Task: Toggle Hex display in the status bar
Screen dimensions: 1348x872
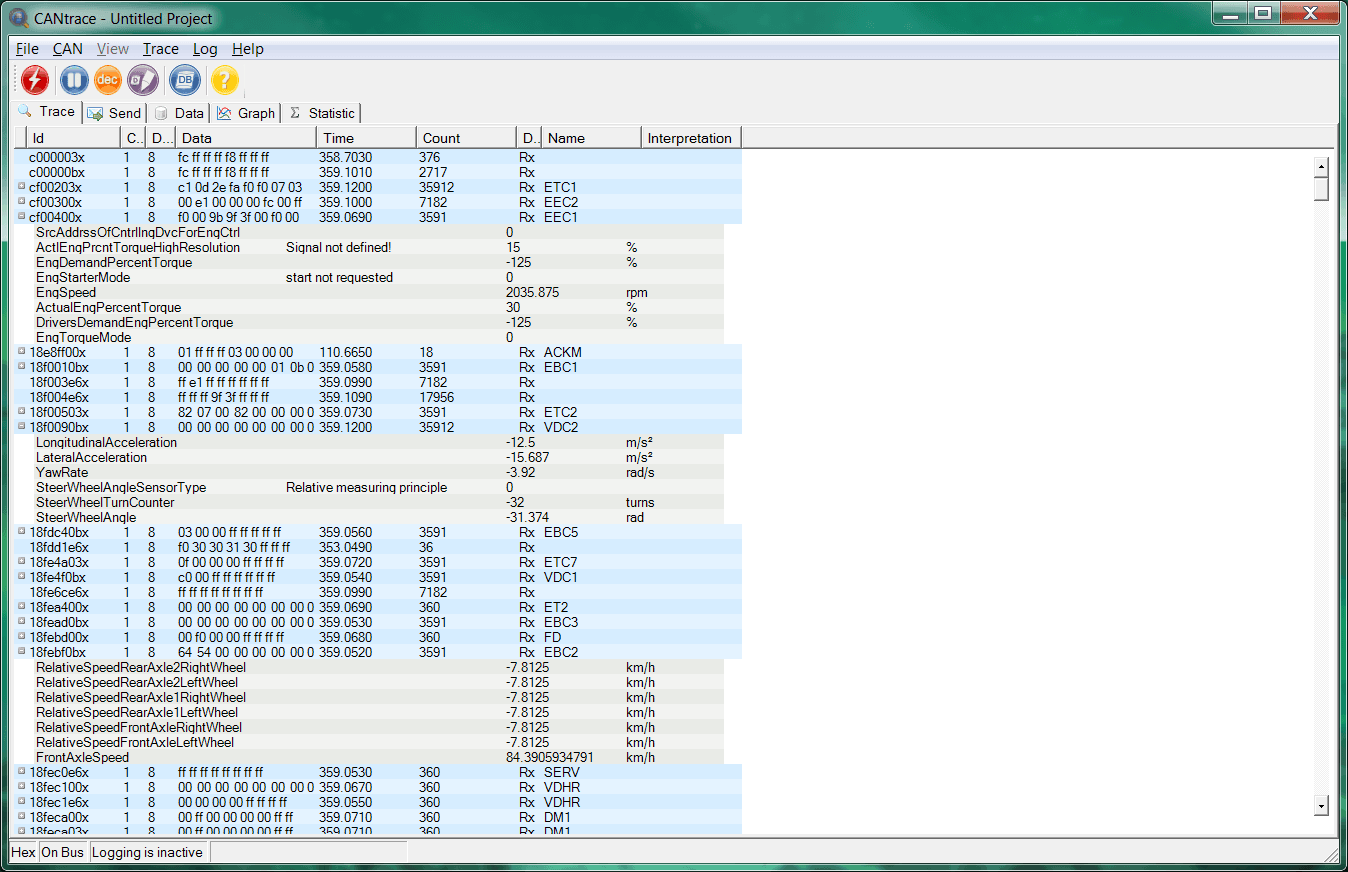Action: click(x=22, y=852)
